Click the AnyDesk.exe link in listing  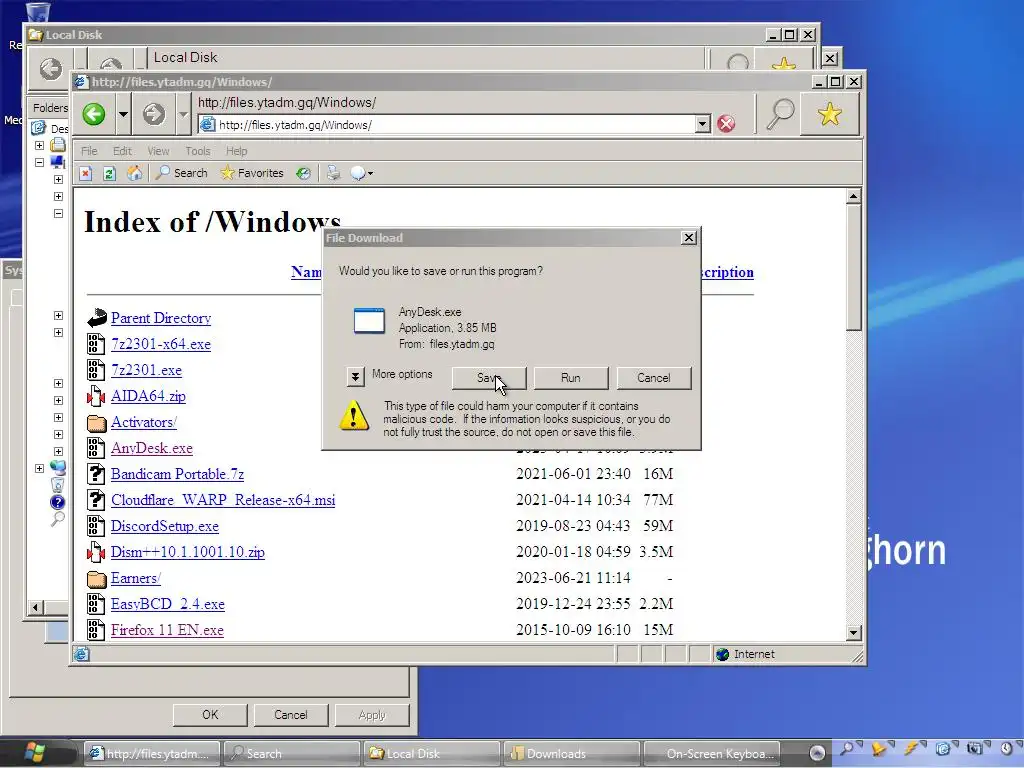(x=152, y=448)
